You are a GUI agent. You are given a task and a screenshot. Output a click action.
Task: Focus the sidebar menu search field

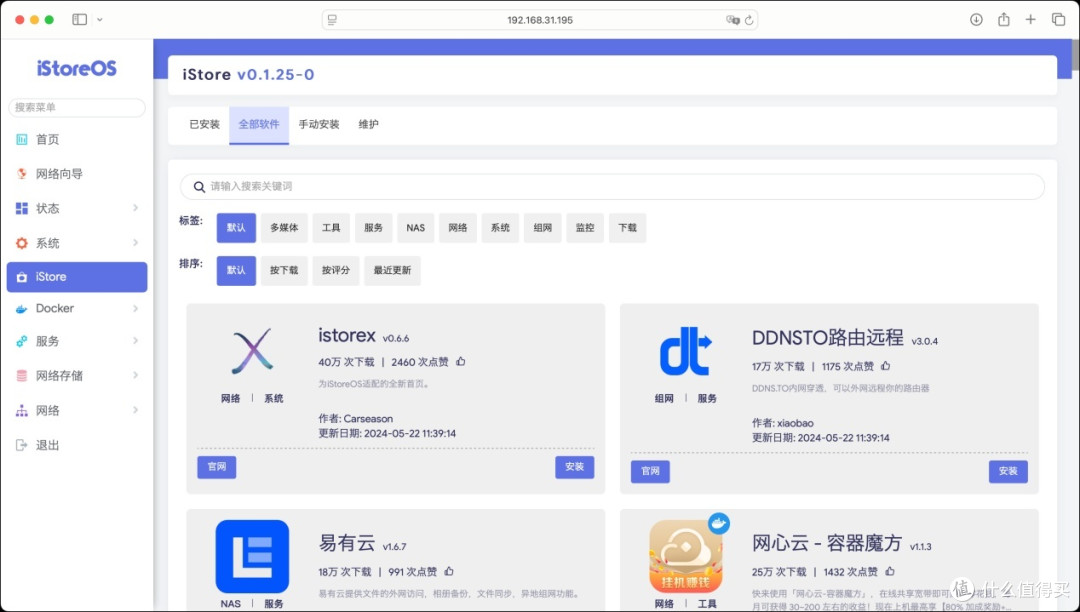point(76,107)
